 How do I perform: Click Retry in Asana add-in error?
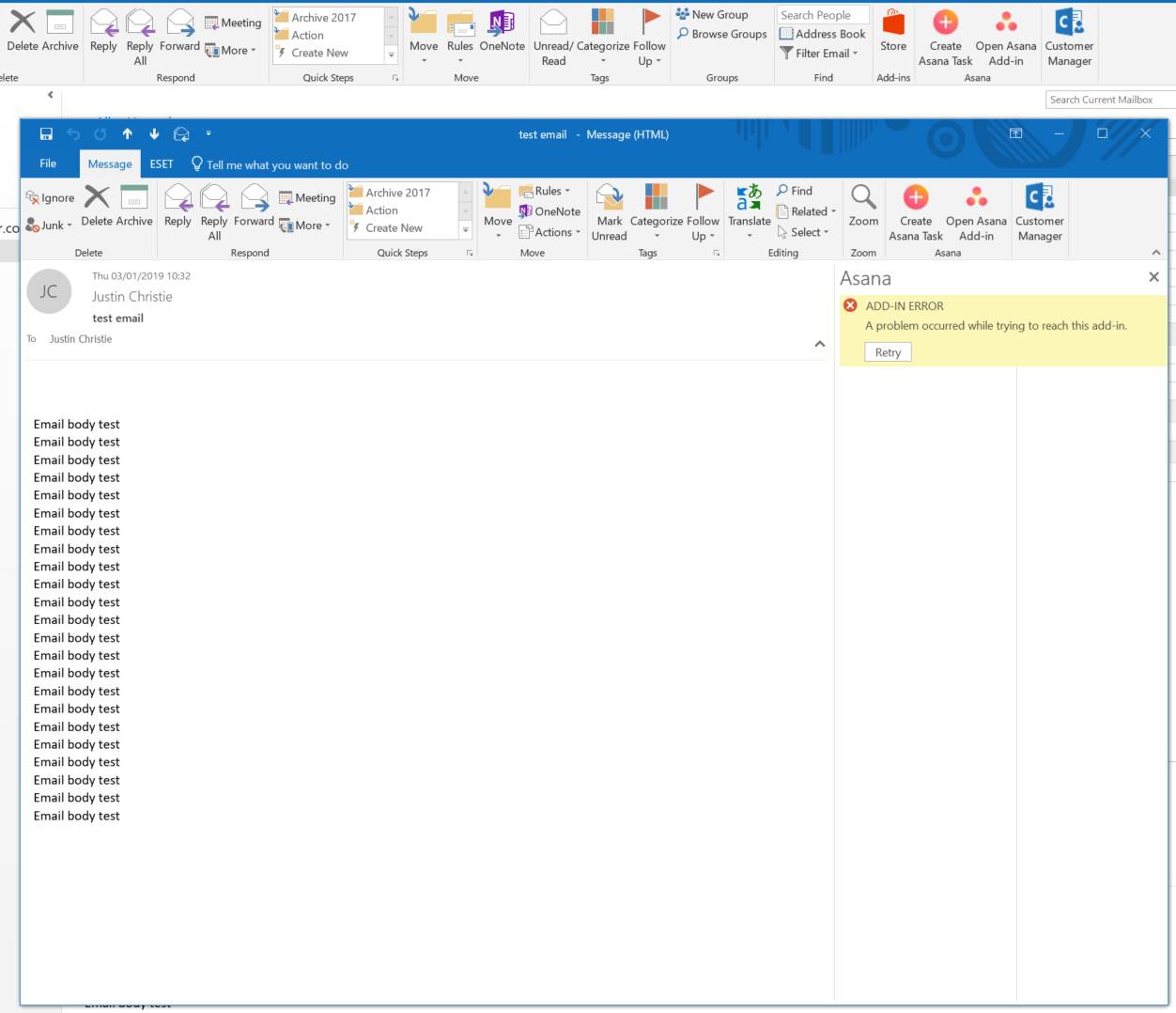point(888,352)
